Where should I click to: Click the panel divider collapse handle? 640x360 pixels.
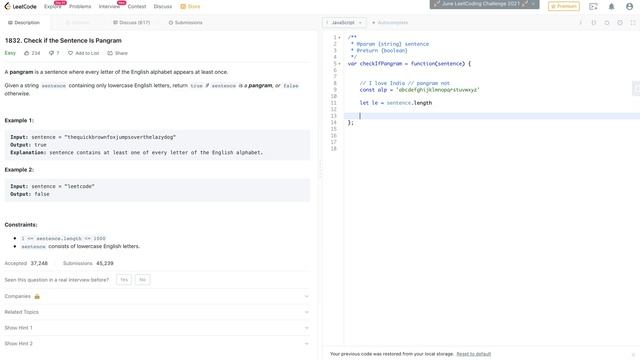point(320,168)
